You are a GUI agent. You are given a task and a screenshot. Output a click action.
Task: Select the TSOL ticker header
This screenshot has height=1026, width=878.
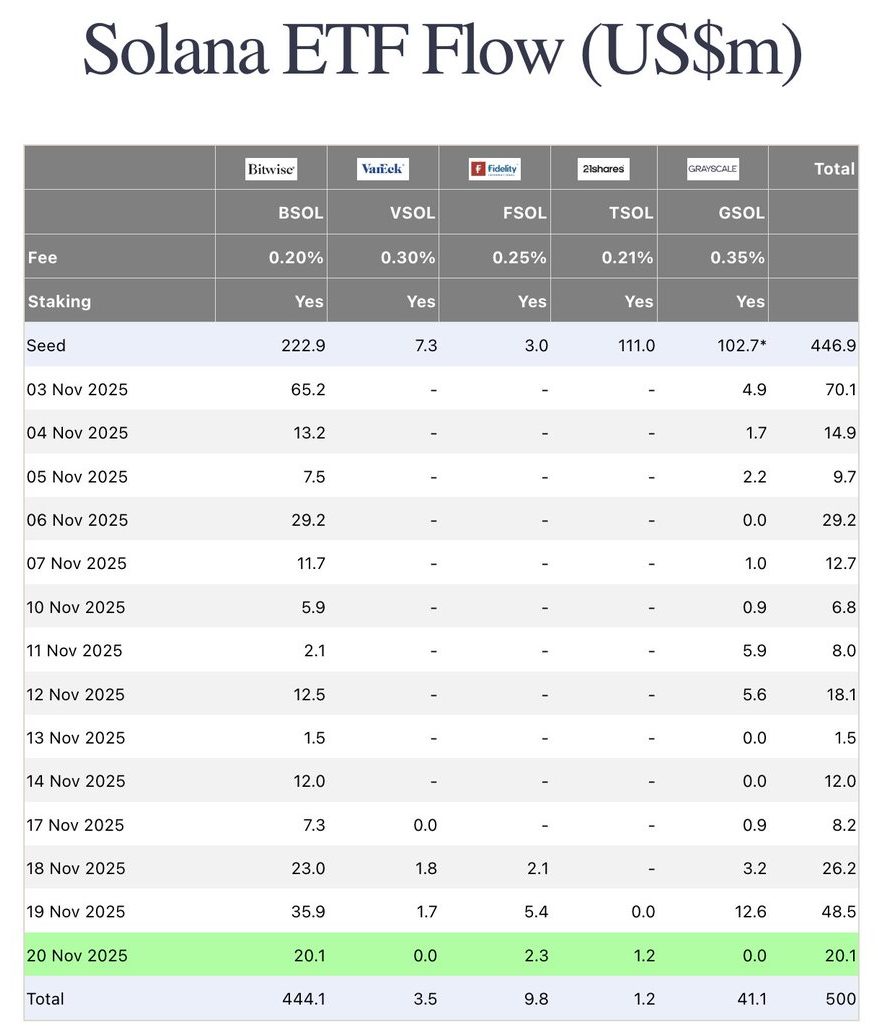pyautogui.click(x=631, y=213)
